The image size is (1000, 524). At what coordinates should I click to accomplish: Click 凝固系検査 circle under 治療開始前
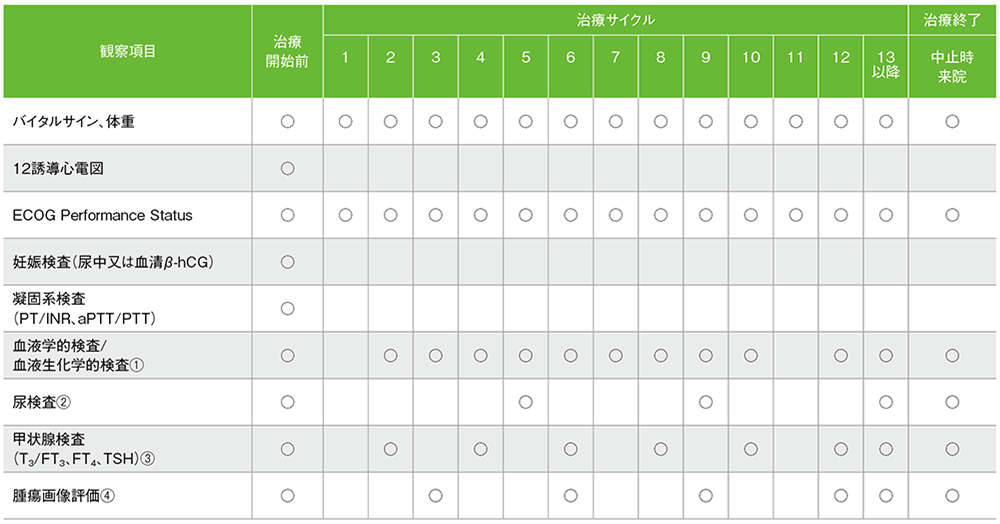tap(287, 308)
